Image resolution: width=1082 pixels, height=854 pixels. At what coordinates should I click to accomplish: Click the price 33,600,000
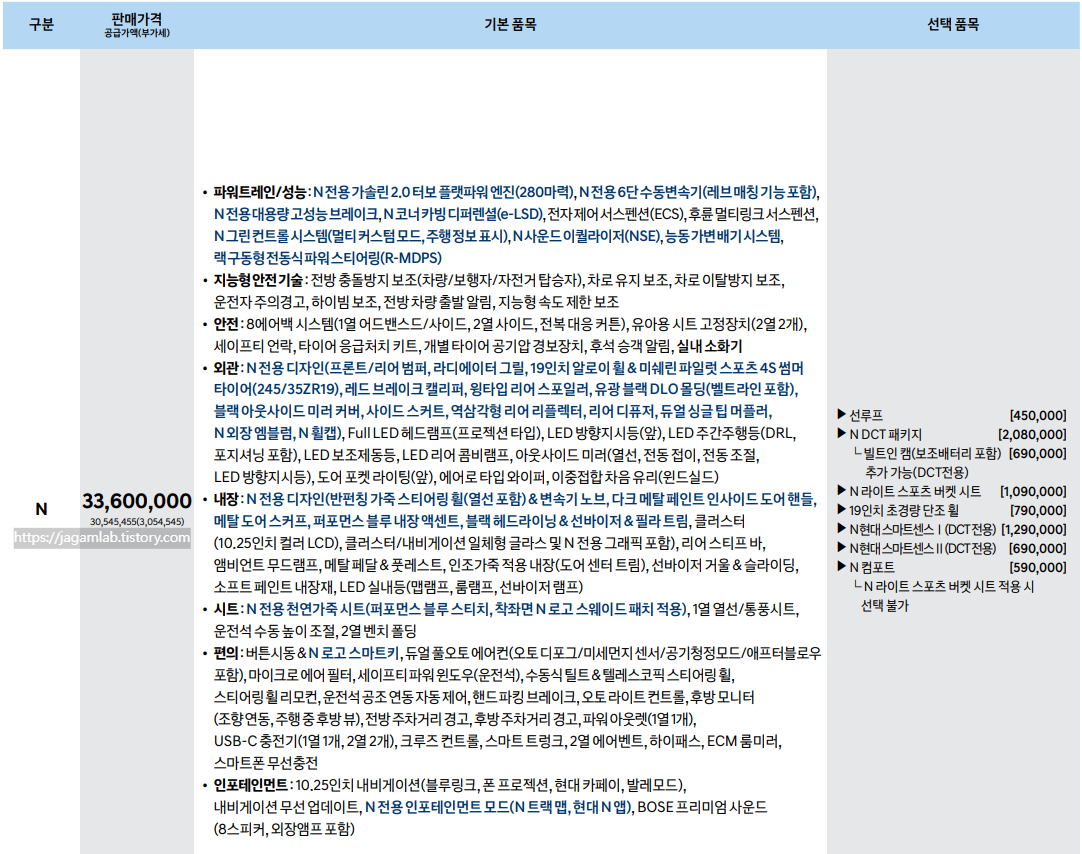137,501
